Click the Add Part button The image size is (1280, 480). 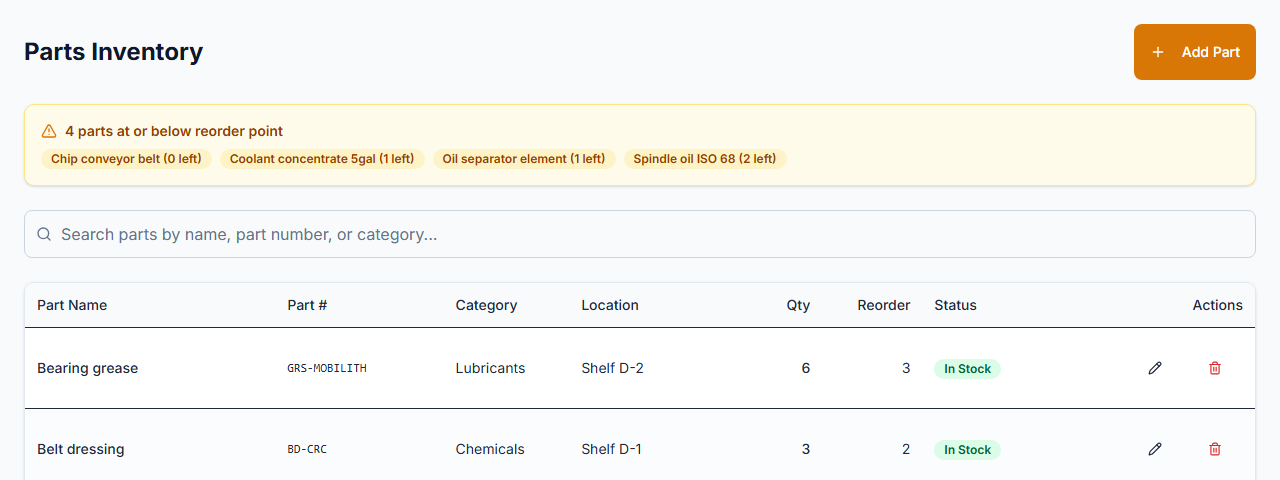click(1194, 52)
